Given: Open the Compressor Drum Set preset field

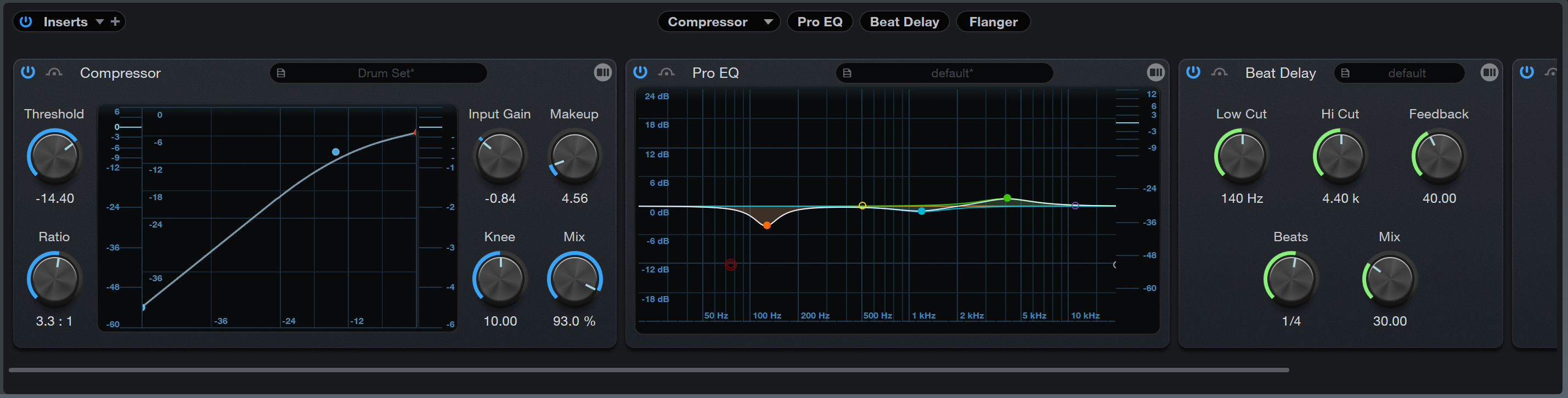Looking at the screenshot, I should (378, 73).
